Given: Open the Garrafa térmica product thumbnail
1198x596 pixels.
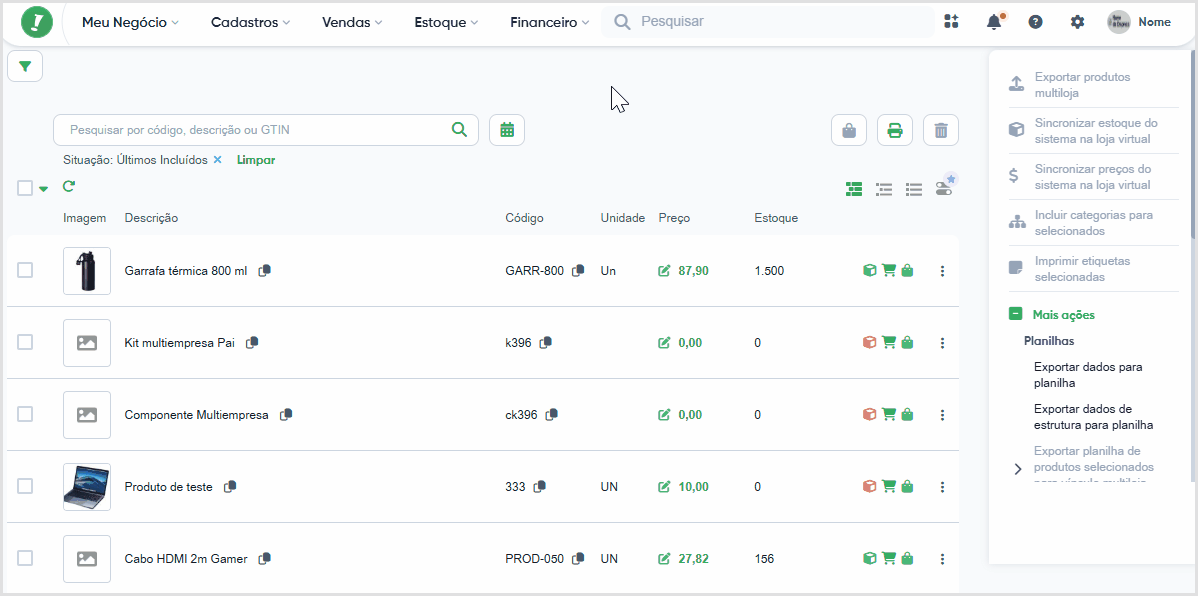Looking at the screenshot, I should (x=86, y=270).
